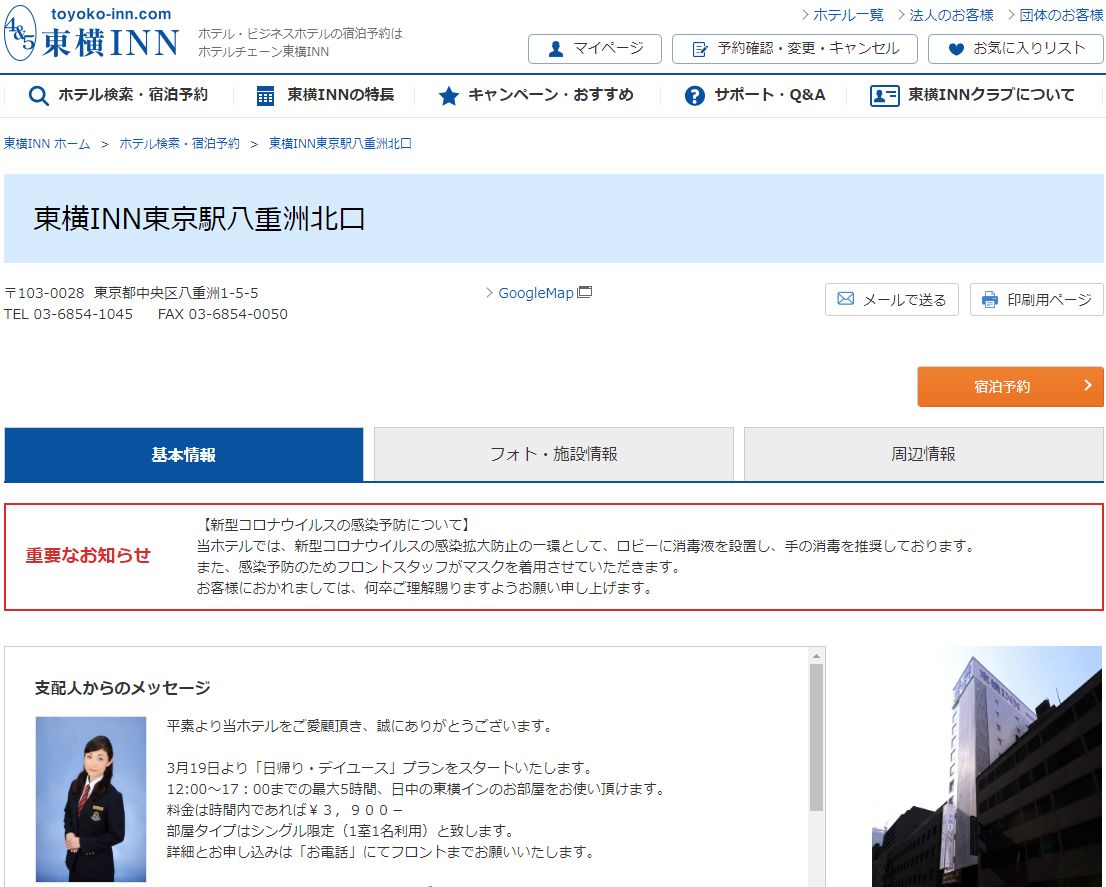Click the toyoko-inn.com site text
1106x887 pixels.
(111, 14)
